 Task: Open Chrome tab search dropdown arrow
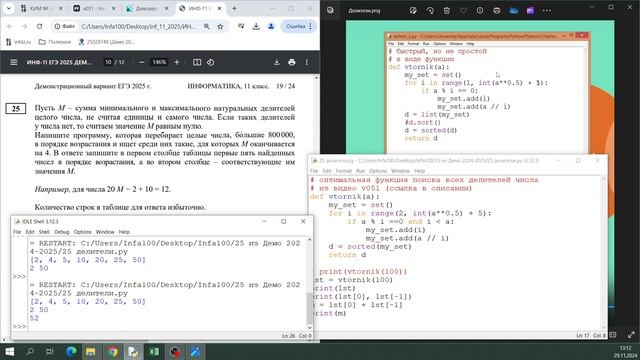tap(9, 8)
